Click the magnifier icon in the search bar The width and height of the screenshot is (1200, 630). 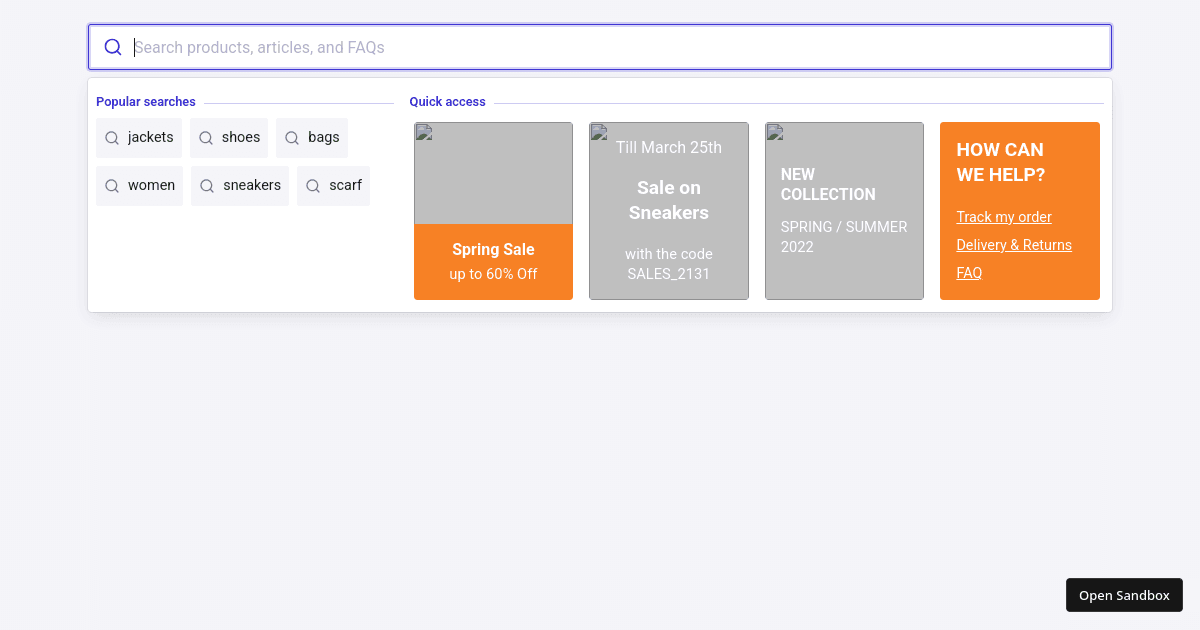point(113,47)
